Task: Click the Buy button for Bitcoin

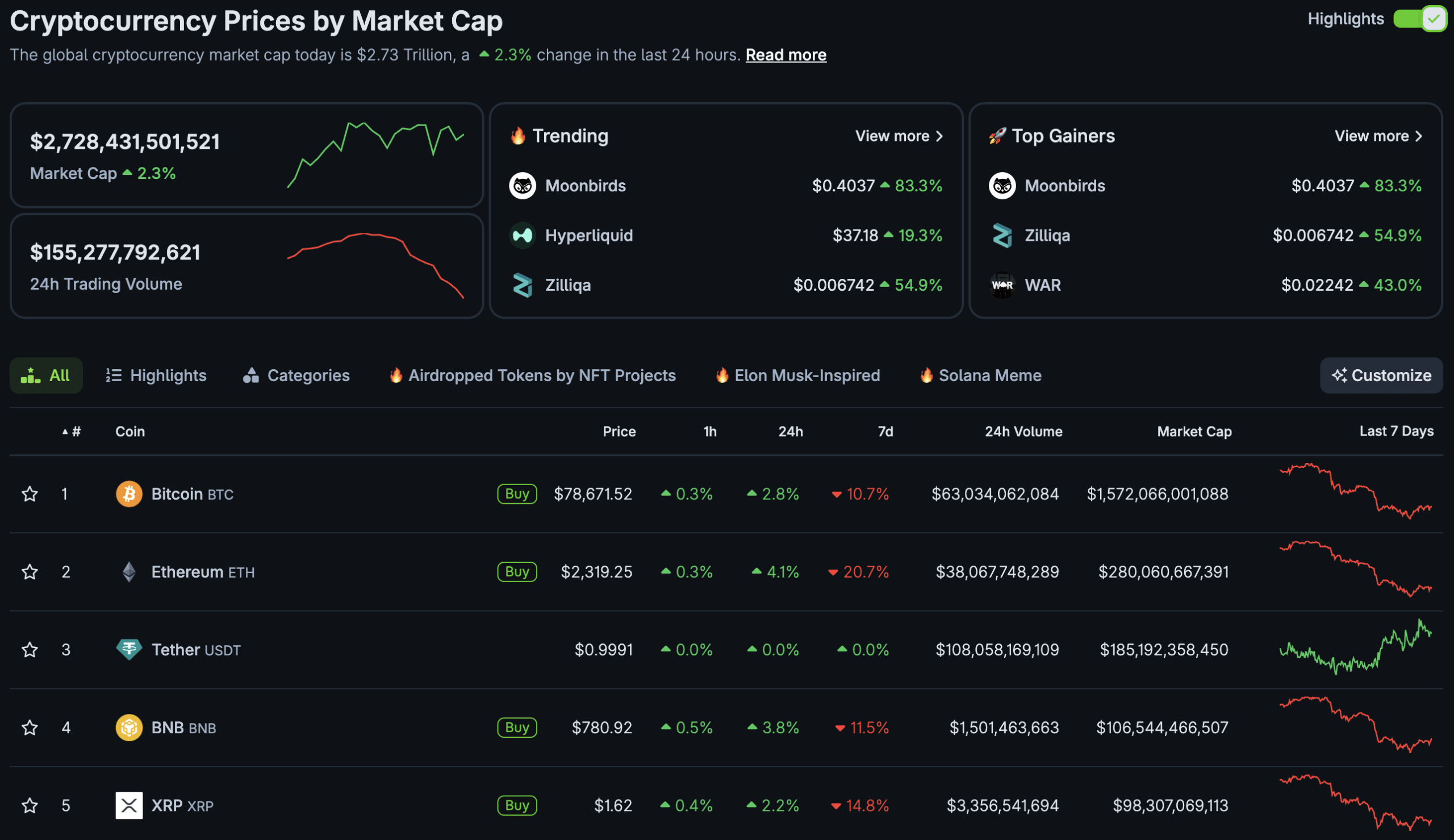Action: point(516,494)
